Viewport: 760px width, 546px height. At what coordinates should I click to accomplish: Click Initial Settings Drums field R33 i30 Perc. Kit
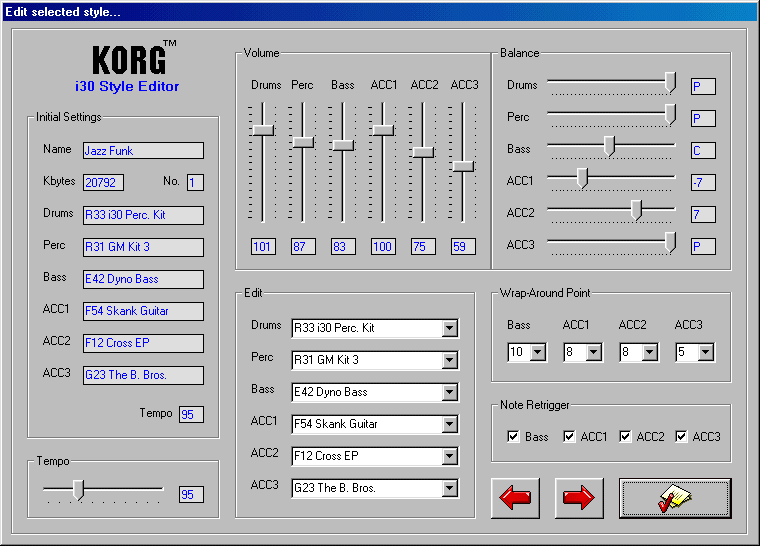143,215
